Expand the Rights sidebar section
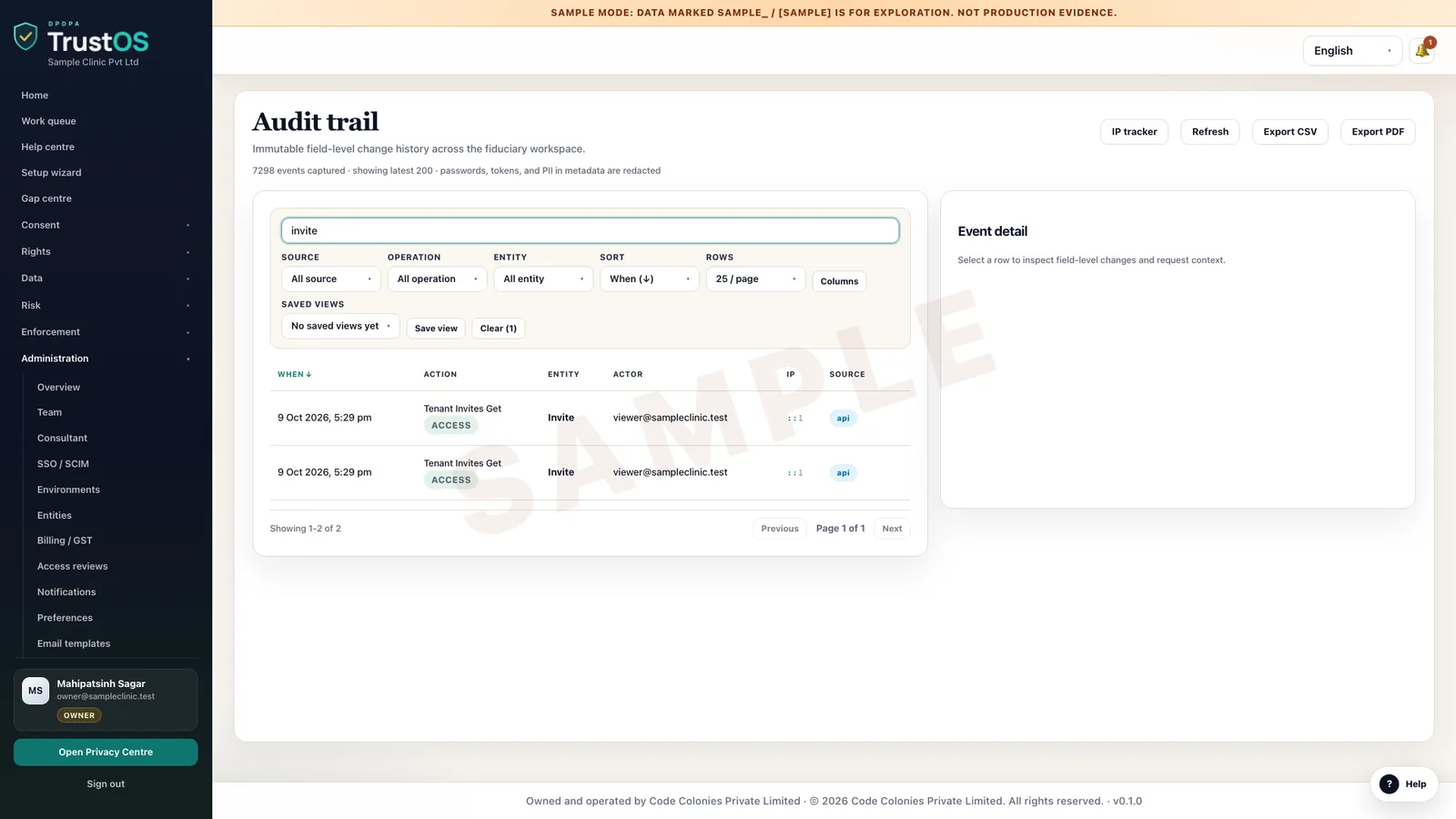The width and height of the screenshot is (1456, 819). (106, 251)
